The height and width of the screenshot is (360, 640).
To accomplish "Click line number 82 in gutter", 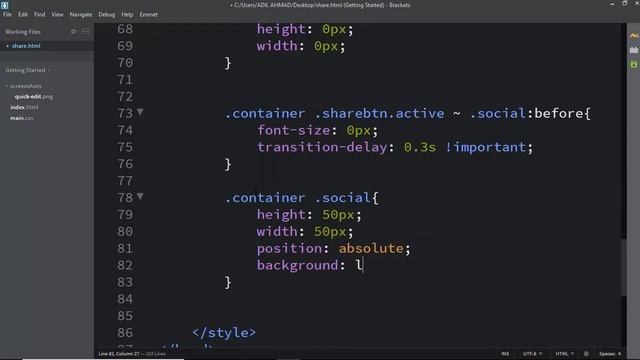I will (125, 265).
